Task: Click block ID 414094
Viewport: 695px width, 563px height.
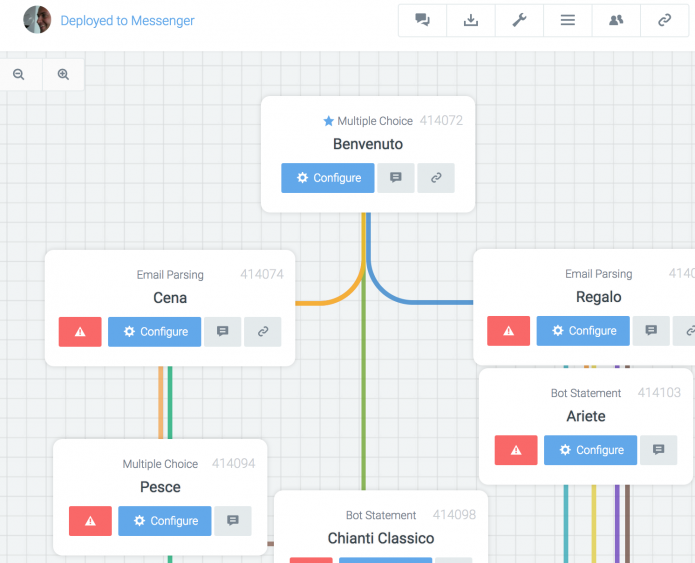Action: coord(234,464)
